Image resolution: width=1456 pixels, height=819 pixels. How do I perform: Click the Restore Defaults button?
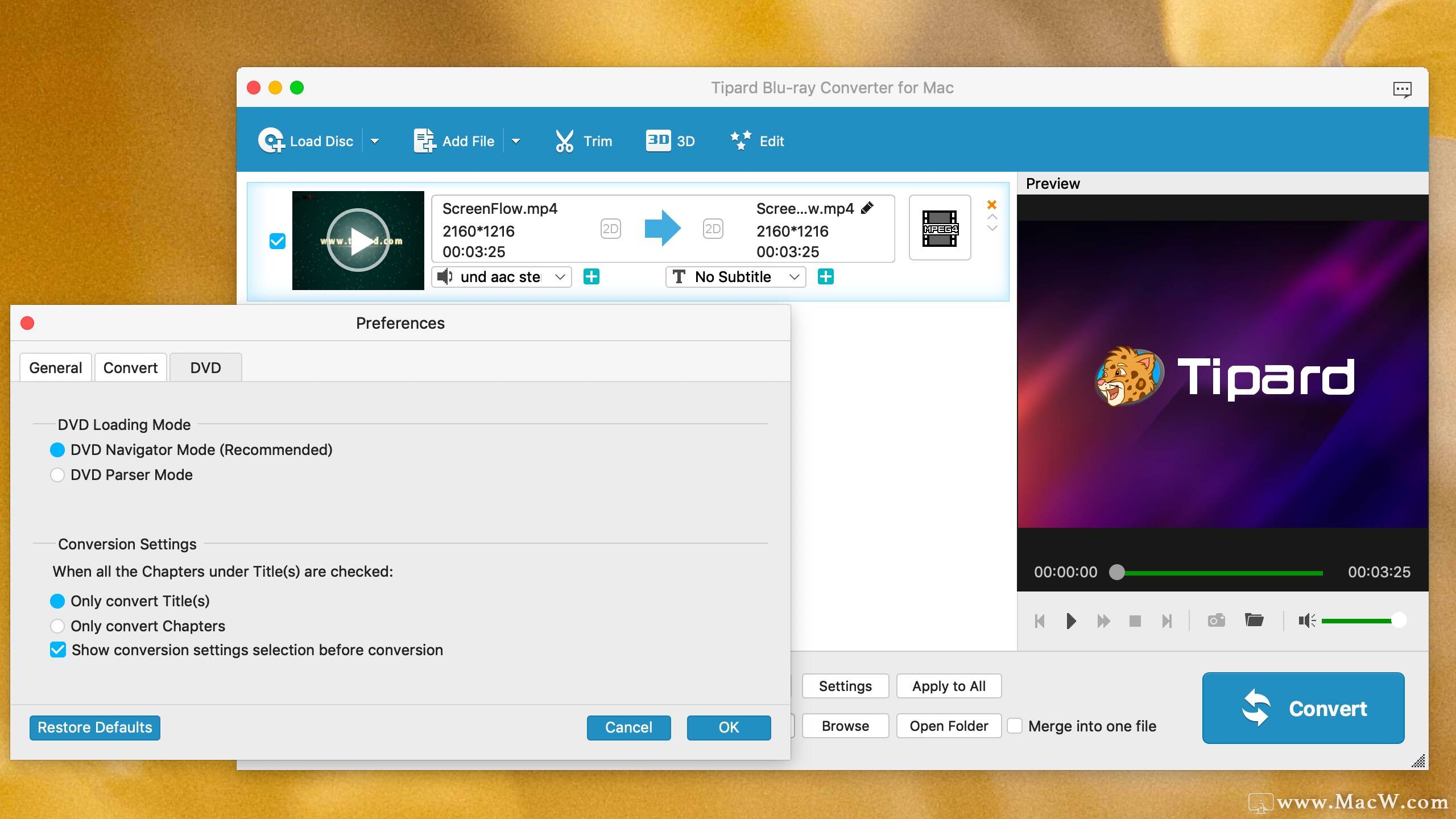pyautogui.click(x=95, y=727)
